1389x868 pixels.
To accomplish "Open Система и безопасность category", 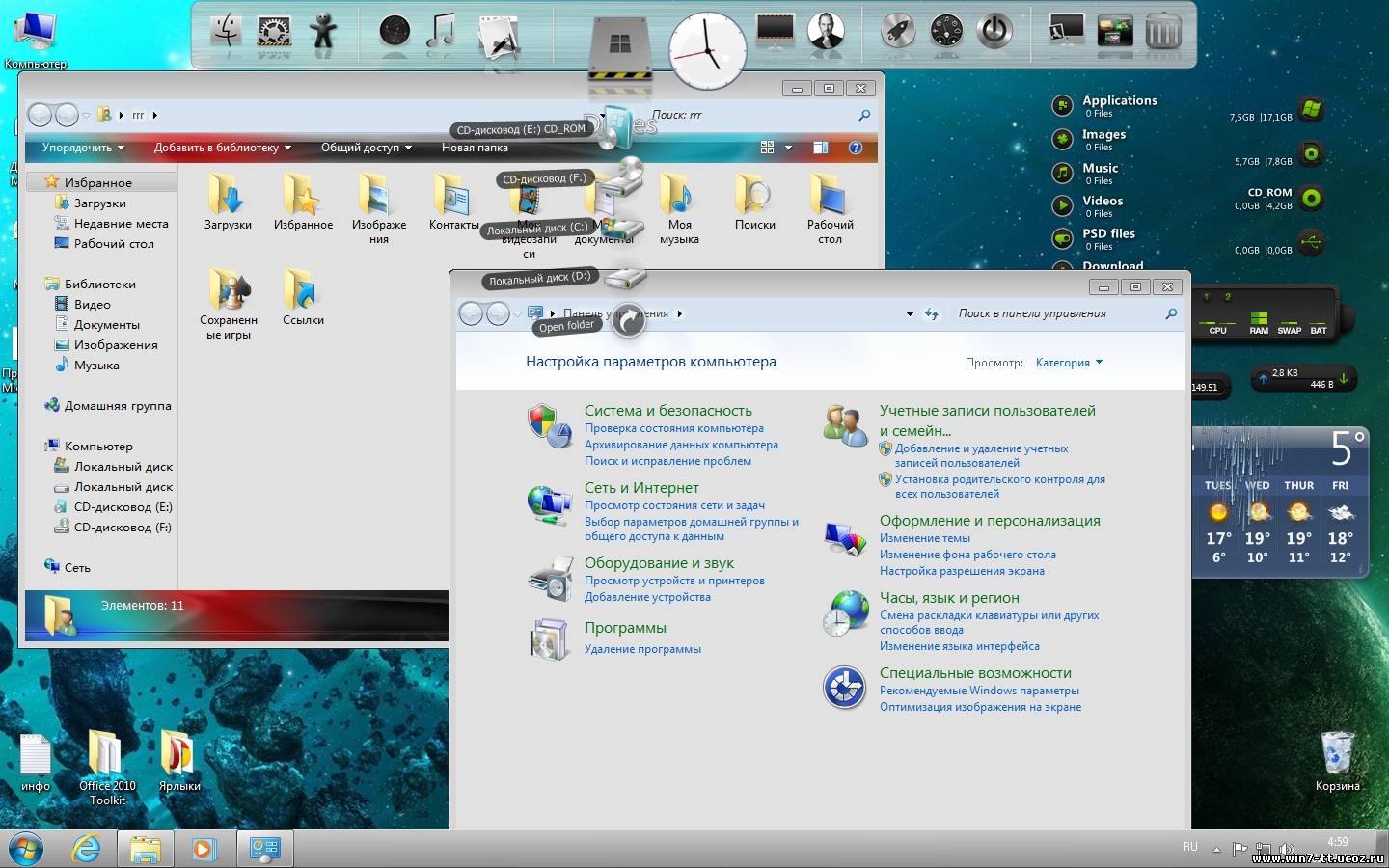I will 667,411.
